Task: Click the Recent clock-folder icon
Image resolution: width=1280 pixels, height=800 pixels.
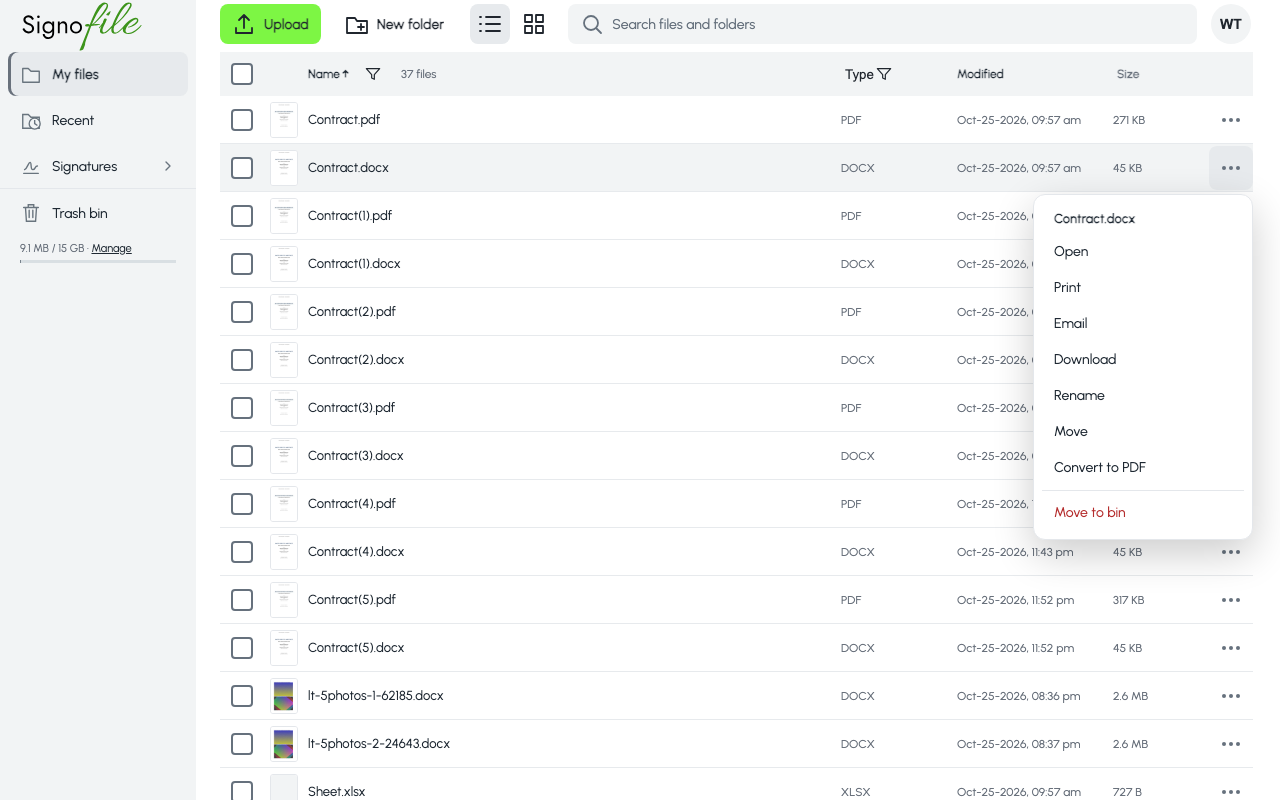Action: click(31, 121)
